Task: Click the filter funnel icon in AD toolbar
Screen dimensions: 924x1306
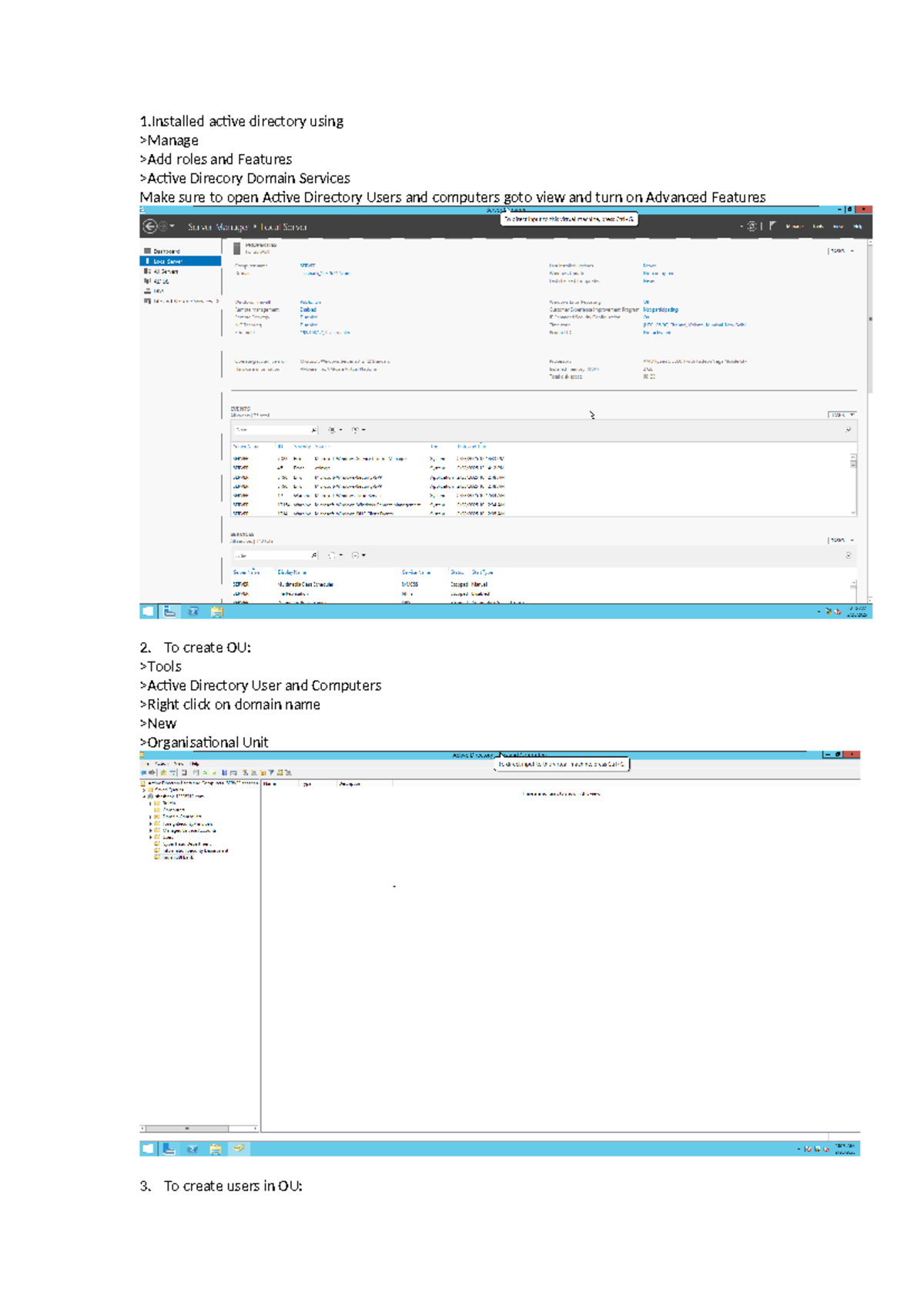Action: [271, 772]
